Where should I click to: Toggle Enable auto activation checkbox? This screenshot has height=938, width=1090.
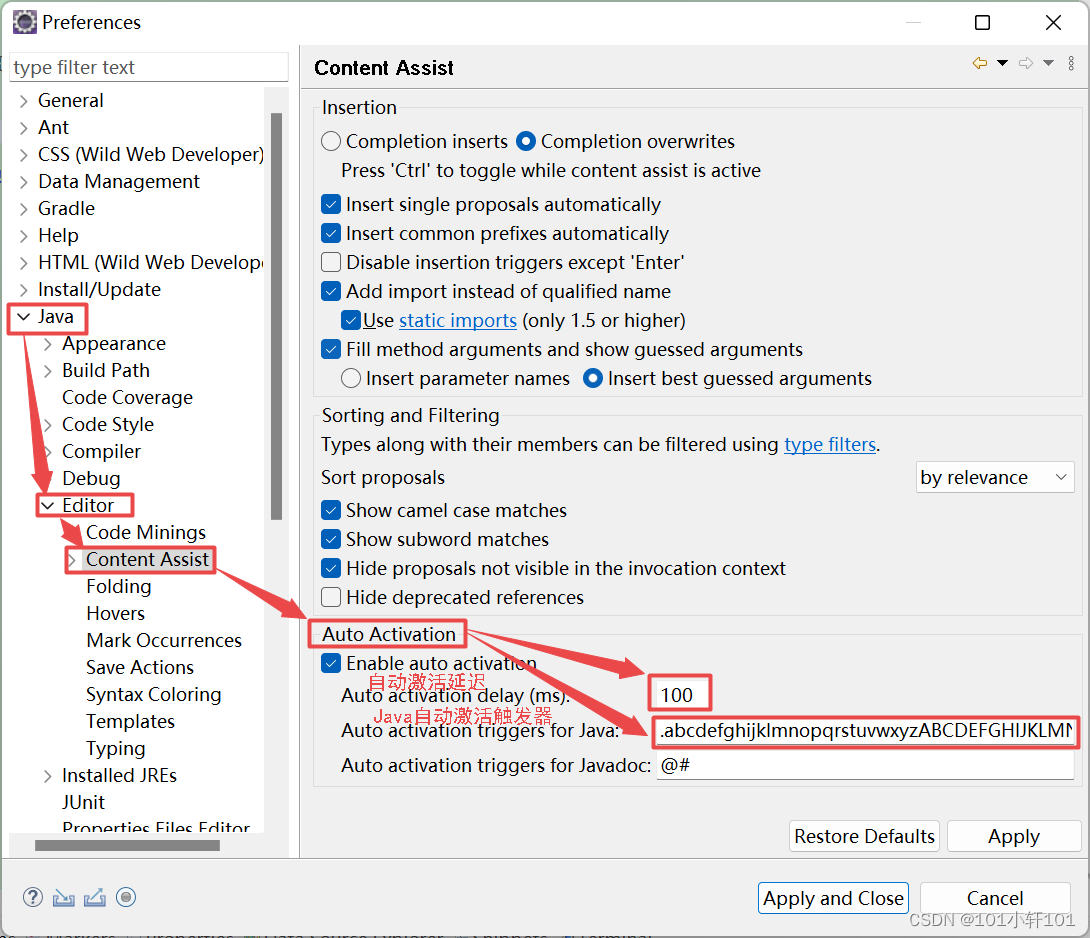pos(331,663)
